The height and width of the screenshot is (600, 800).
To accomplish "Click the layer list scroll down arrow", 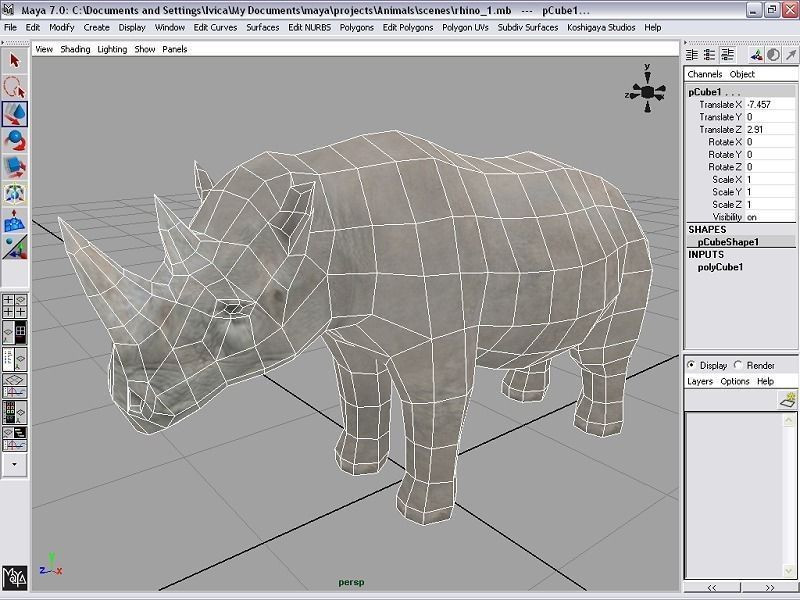I will [789, 571].
